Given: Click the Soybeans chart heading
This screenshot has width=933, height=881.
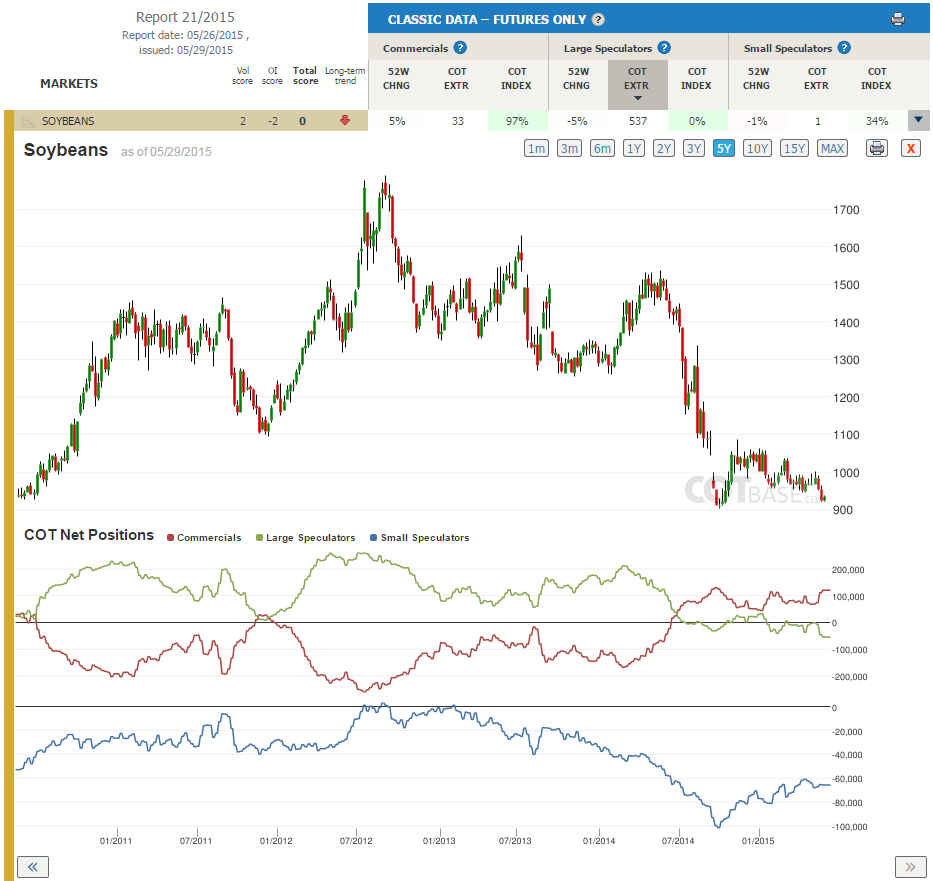Looking at the screenshot, I should click(x=66, y=150).
